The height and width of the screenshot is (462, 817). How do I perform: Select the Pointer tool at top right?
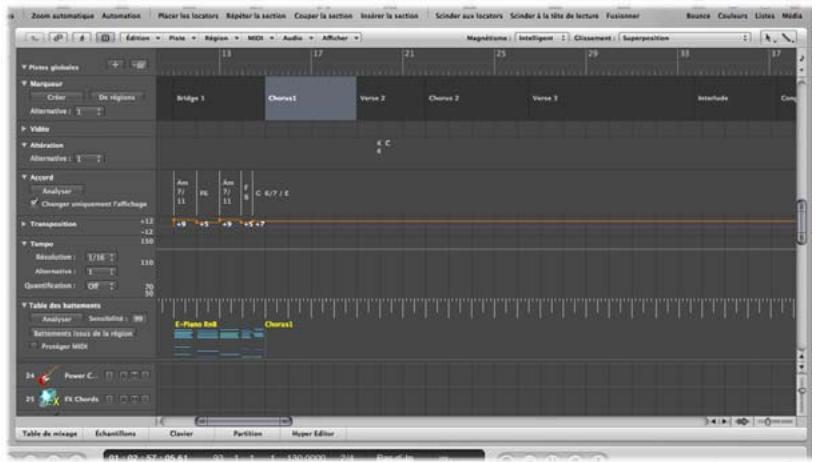[x=768, y=38]
